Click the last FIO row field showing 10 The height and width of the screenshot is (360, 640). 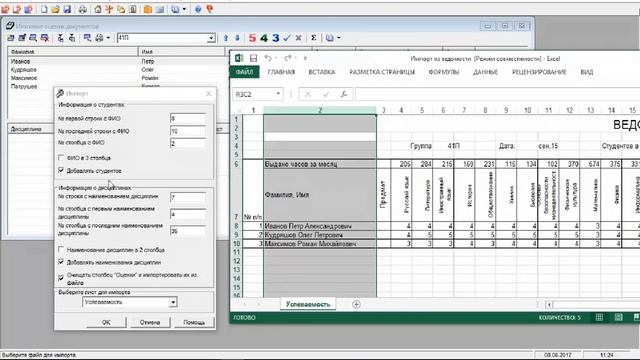[188, 131]
